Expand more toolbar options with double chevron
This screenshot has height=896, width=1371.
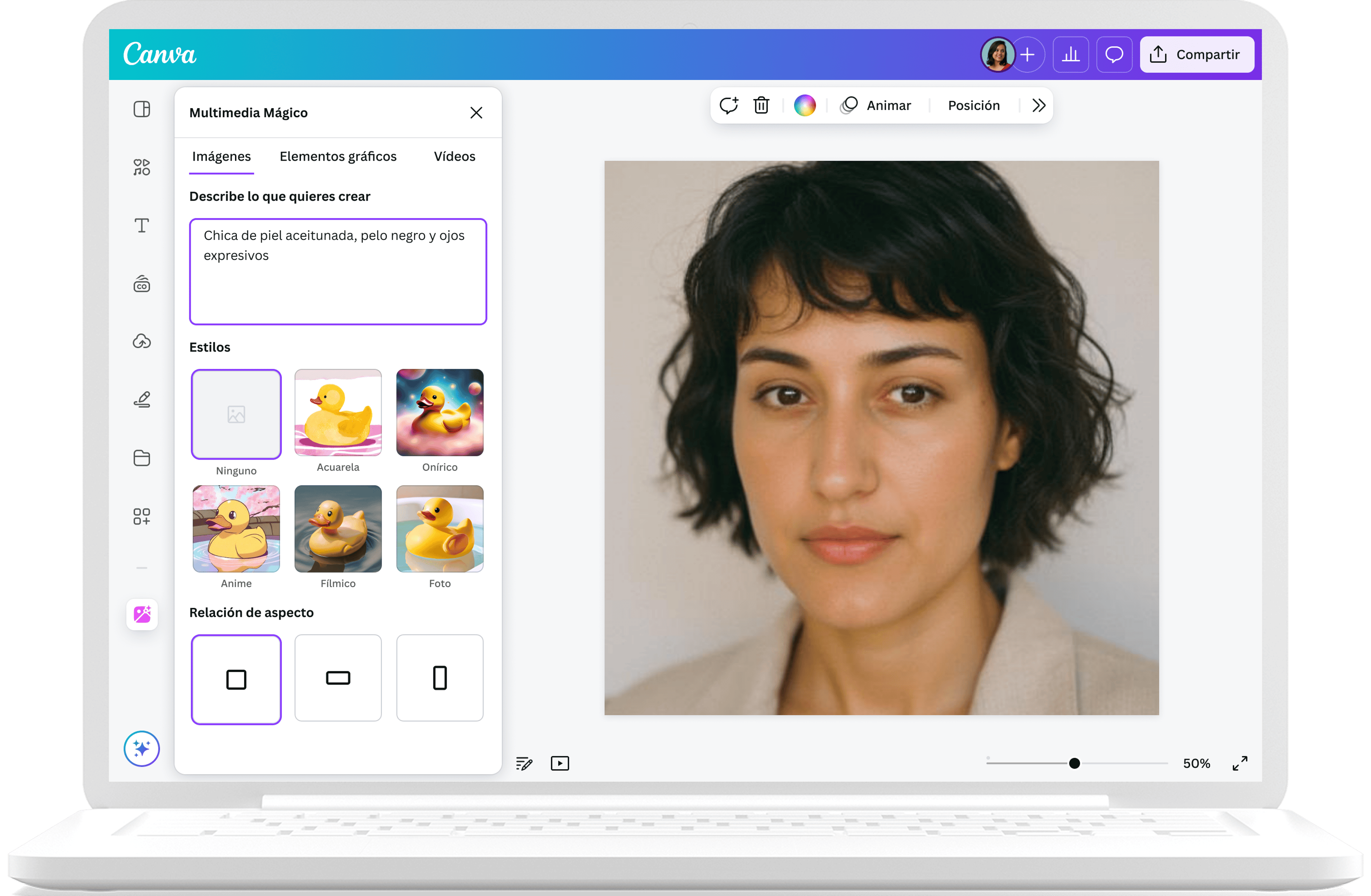(x=1039, y=105)
